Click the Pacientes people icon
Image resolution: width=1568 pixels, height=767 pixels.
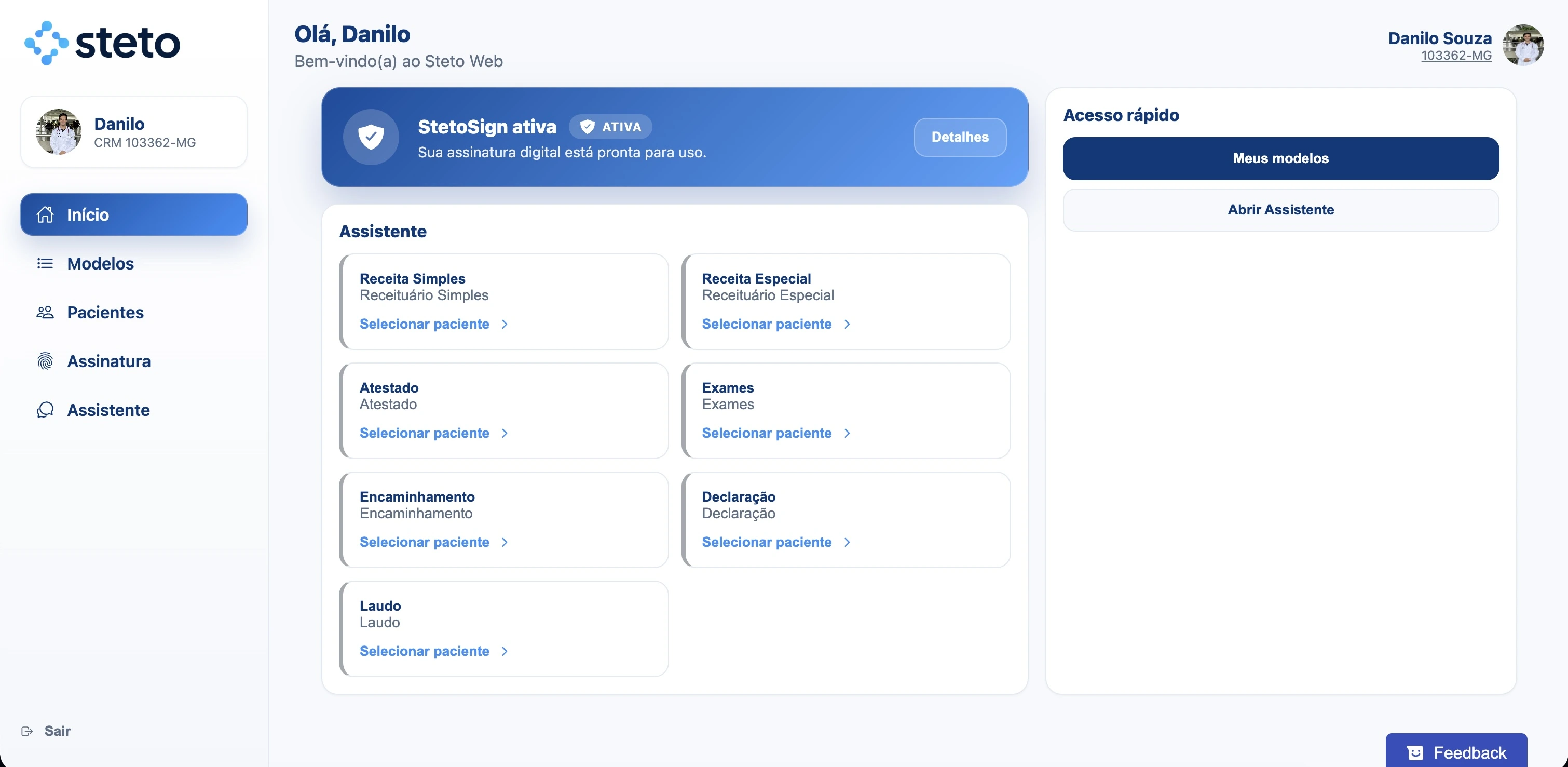coord(45,312)
